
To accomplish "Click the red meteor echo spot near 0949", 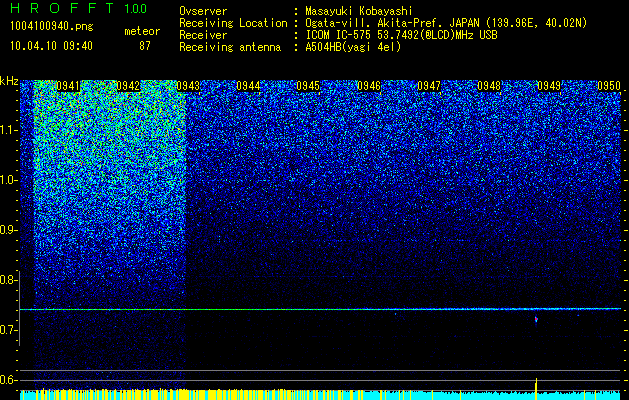I will click(x=536, y=319).
